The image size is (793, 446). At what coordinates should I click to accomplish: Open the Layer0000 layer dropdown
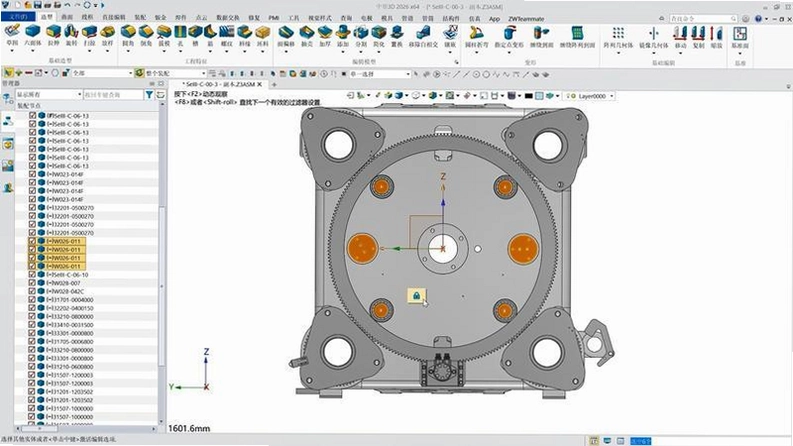pos(612,96)
